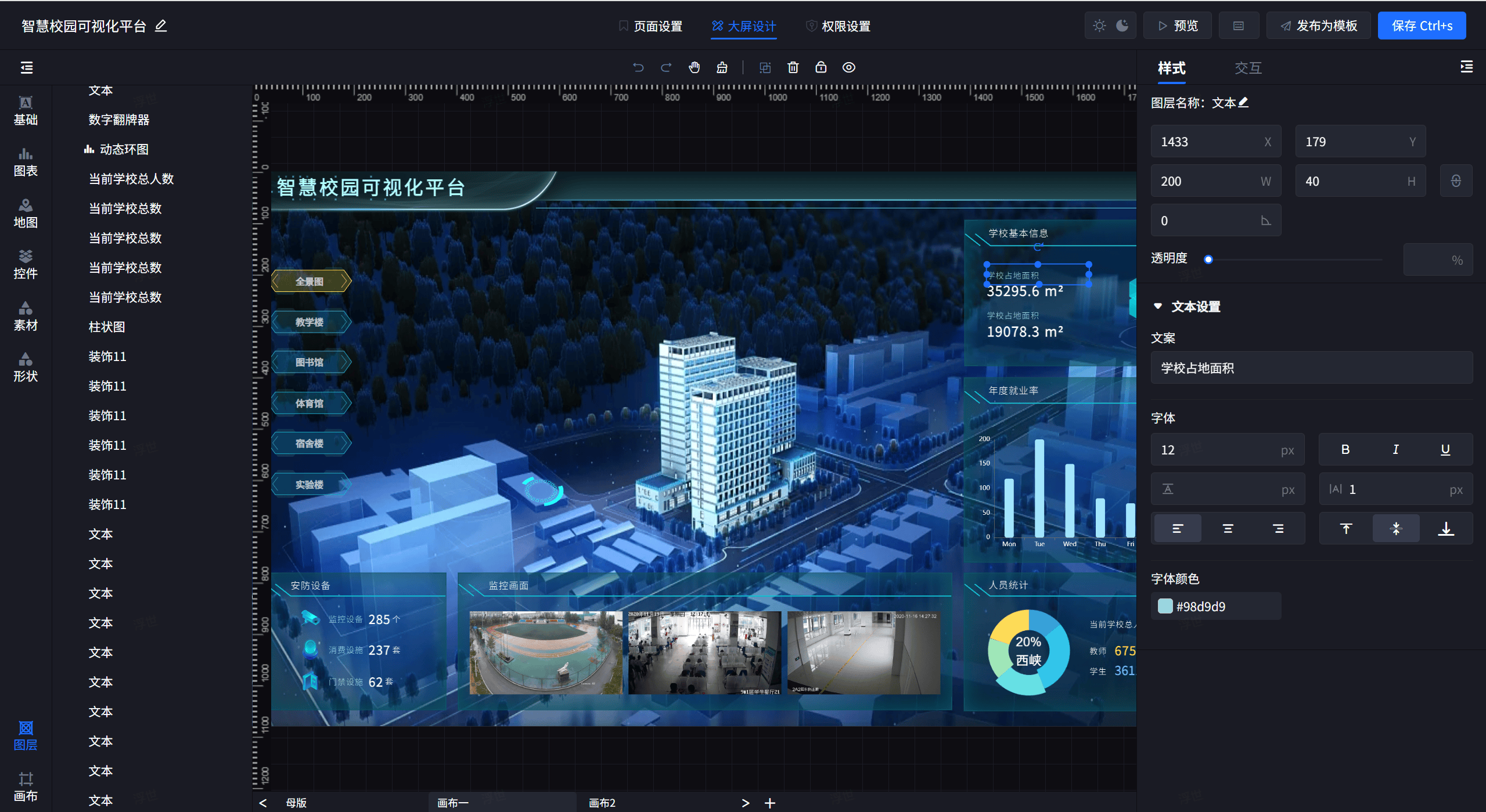The height and width of the screenshot is (812, 1486).
Task: Switch to dark mode moon toggle
Action: [x=1122, y=26]
